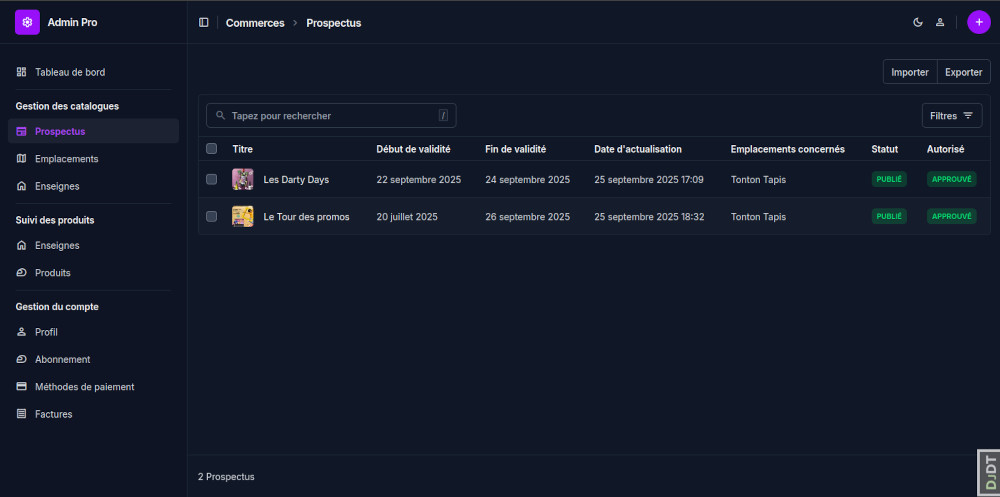Select Abonnement in the sidebar menu

(62, 360)
